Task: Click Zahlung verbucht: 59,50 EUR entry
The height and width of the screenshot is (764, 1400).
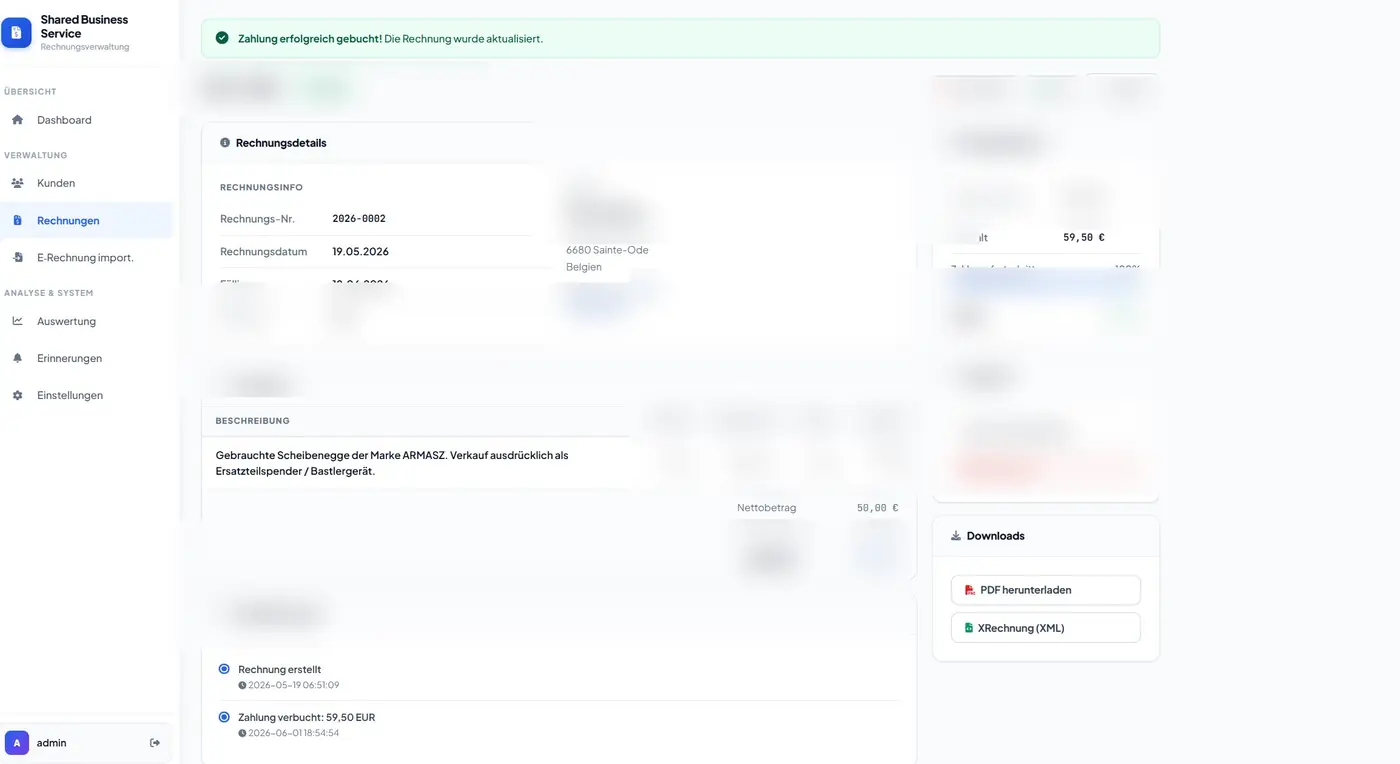Action: tap(306, 717)
